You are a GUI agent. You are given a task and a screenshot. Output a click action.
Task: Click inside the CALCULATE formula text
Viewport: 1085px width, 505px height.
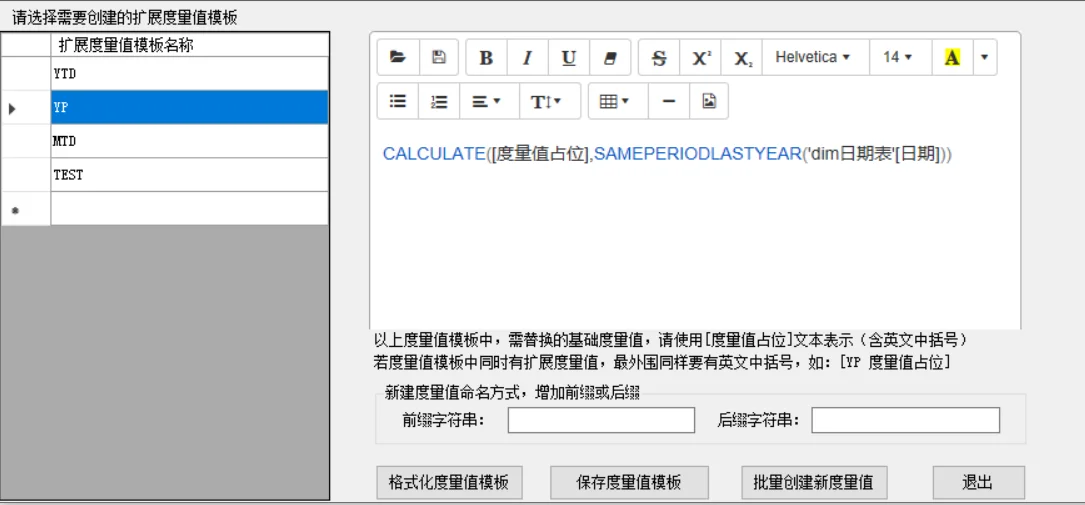667,154
